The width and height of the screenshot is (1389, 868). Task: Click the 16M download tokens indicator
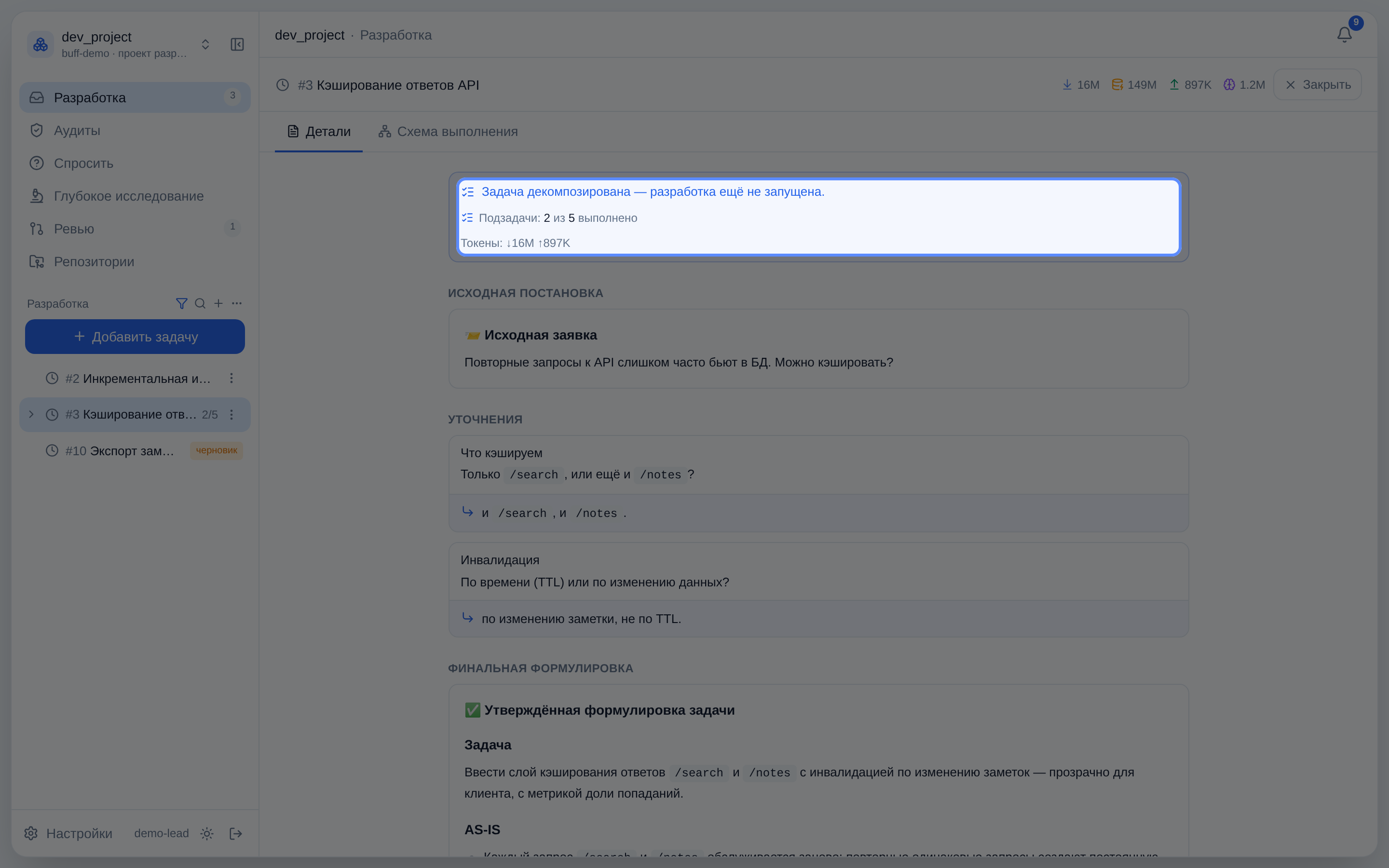[1080, 84]
